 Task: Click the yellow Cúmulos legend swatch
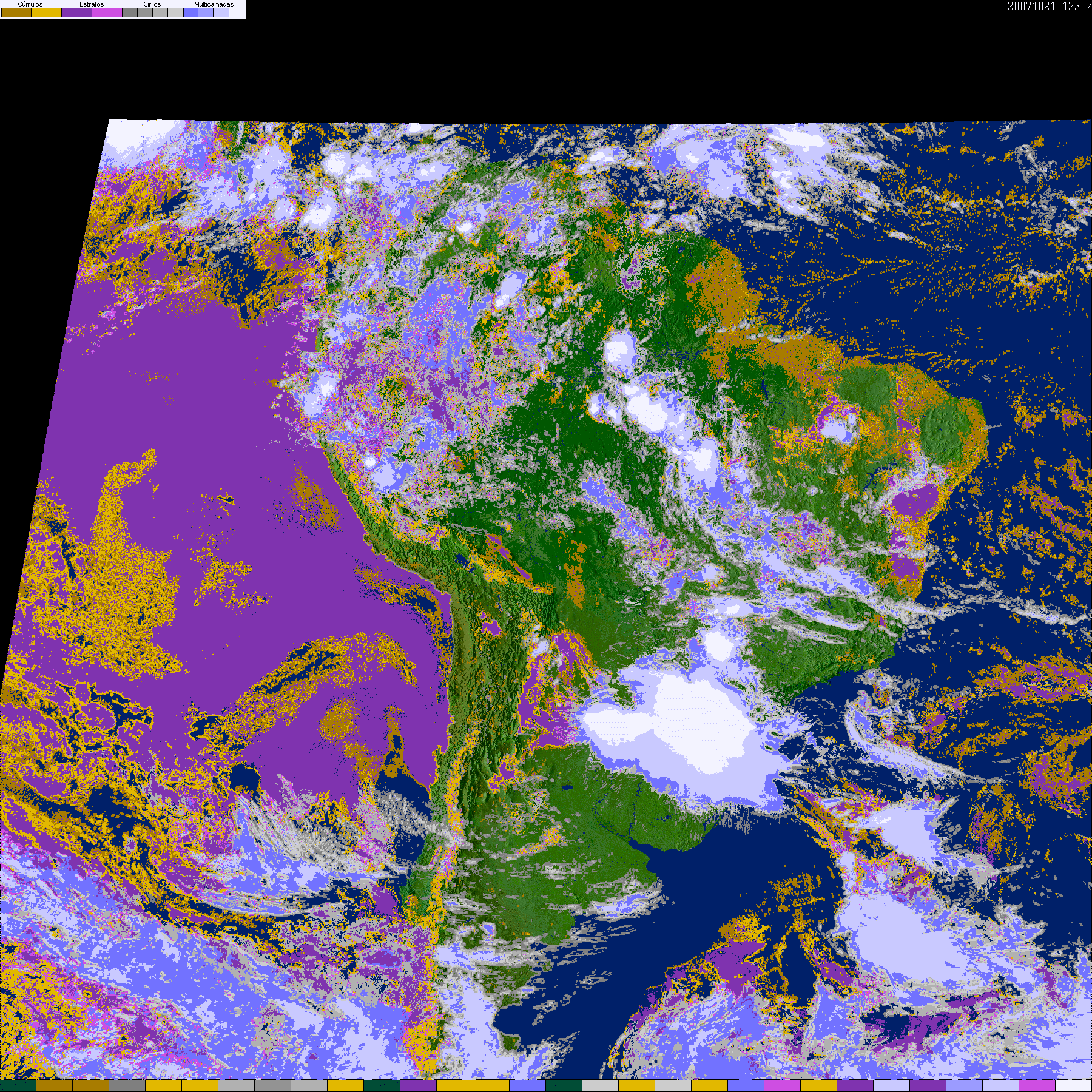47,12
